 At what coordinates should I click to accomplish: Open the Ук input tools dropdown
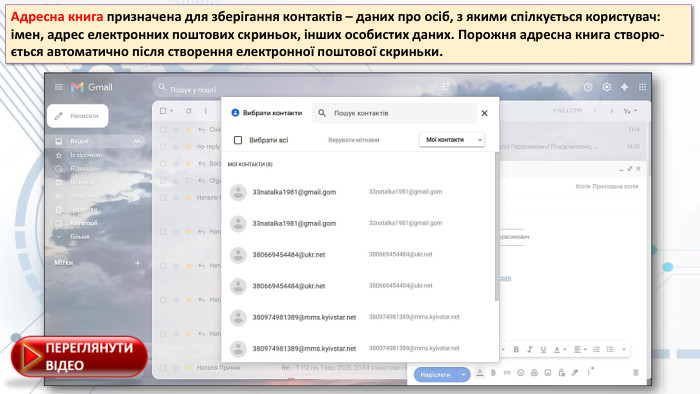(630, 111)
